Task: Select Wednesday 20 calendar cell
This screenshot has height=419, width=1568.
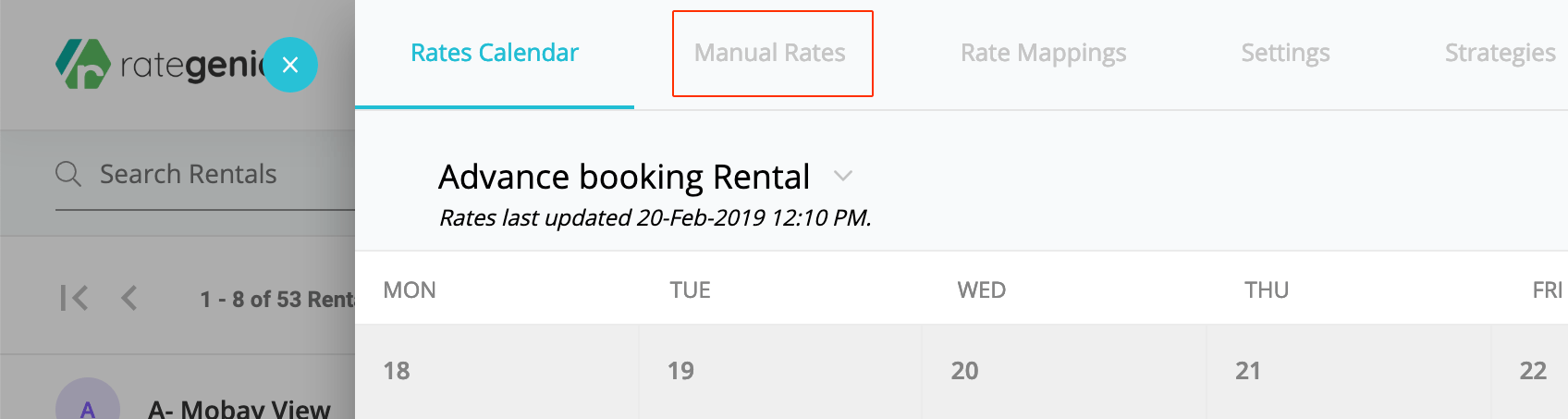Action: [1064, 372]
